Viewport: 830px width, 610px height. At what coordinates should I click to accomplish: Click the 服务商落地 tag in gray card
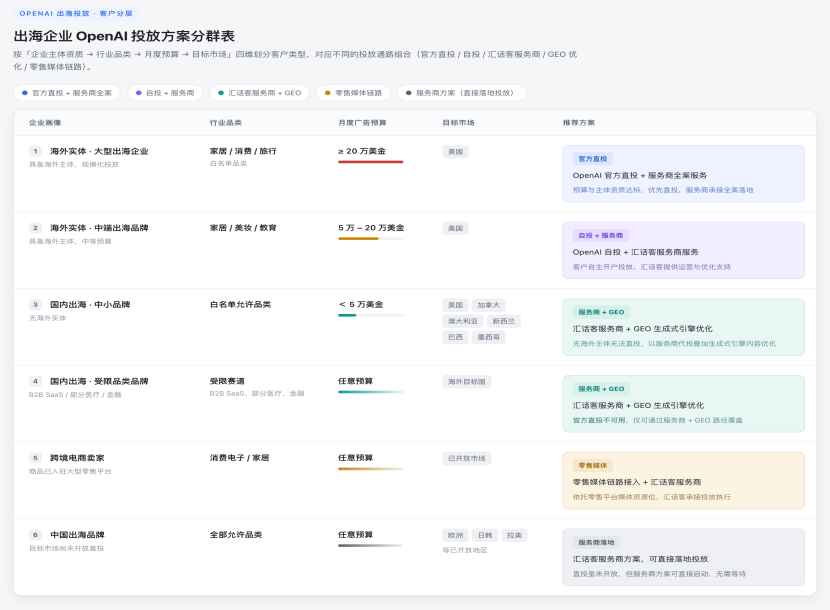(x=596, y=542)
